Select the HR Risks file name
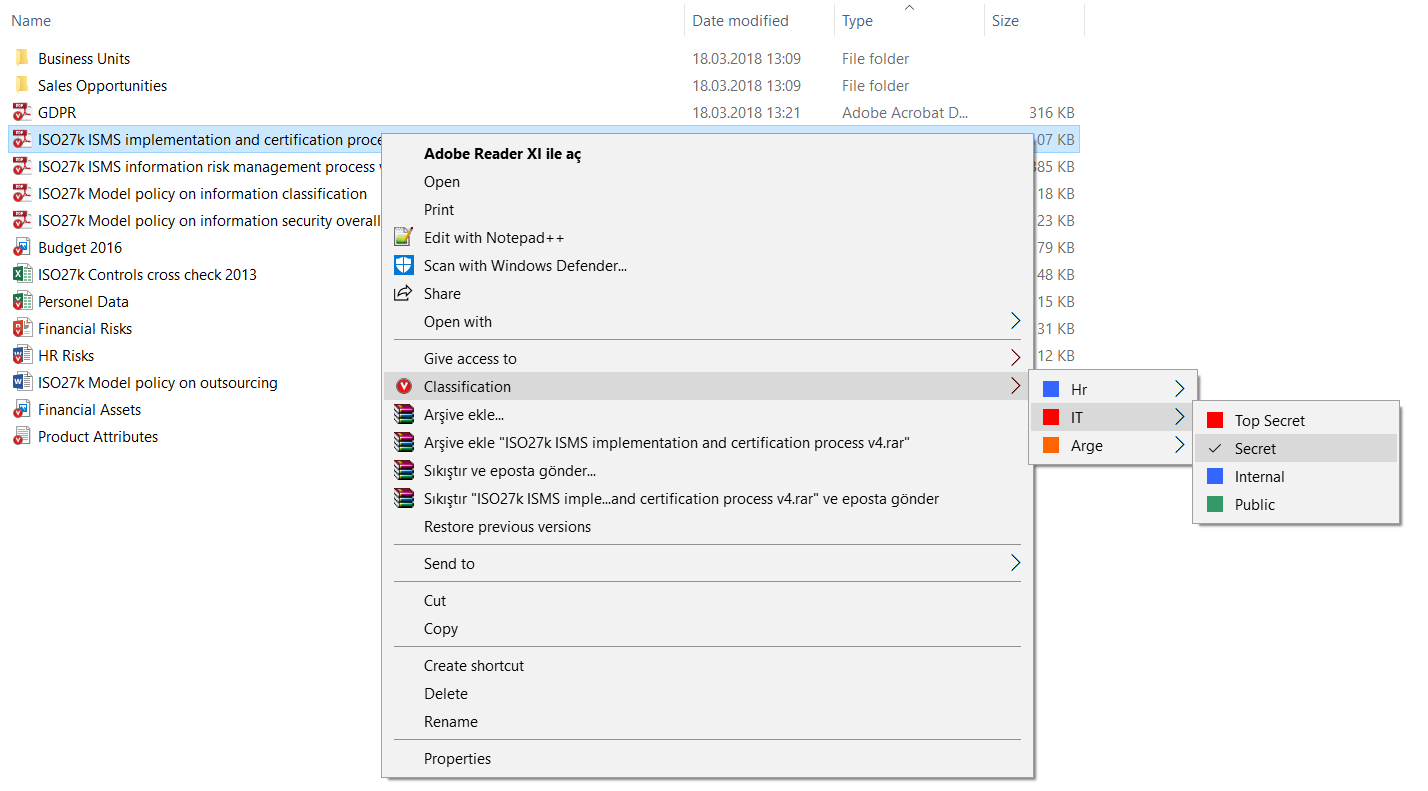 [66, 355]
